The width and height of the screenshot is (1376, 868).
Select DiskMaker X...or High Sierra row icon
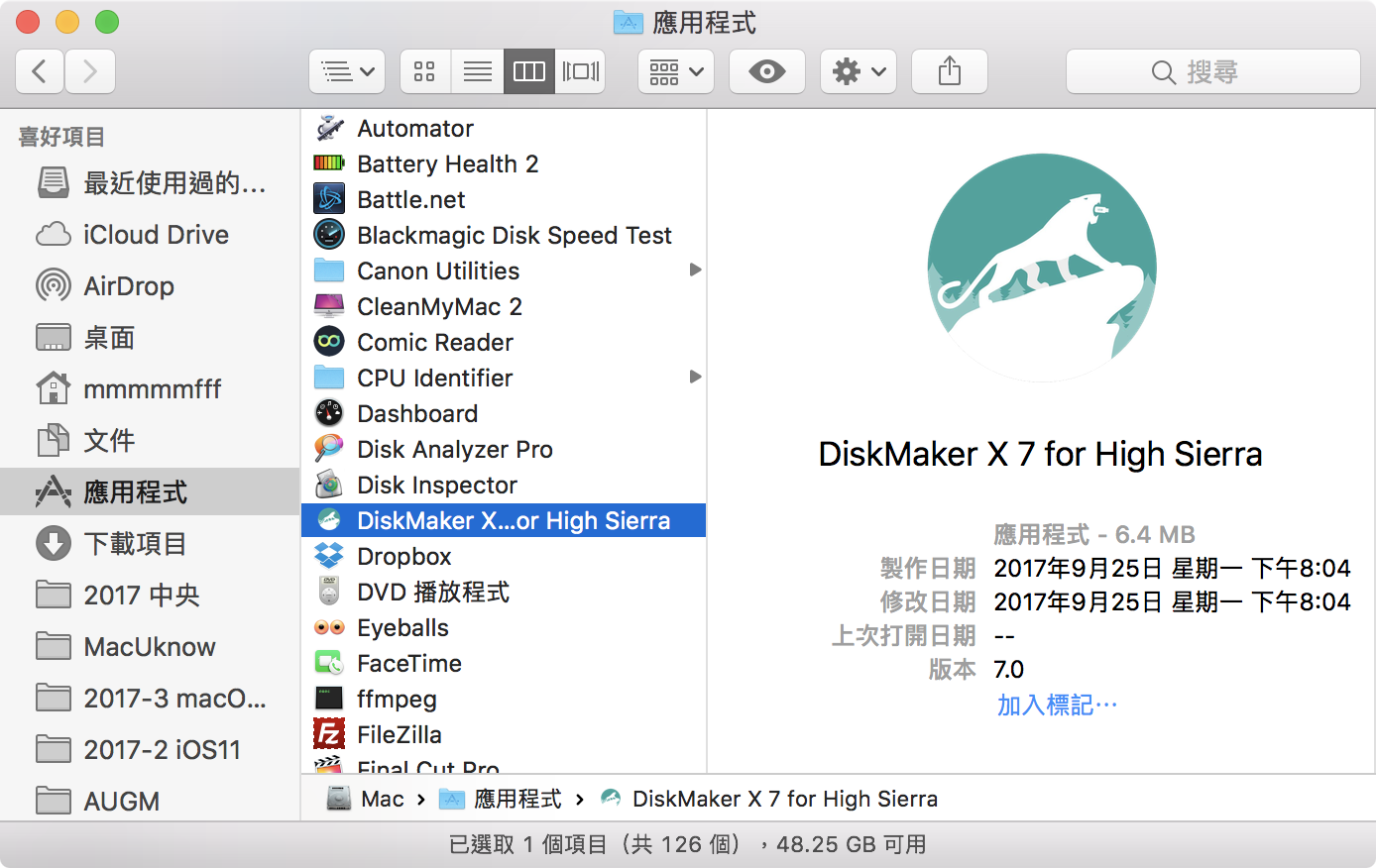(329, 520)
